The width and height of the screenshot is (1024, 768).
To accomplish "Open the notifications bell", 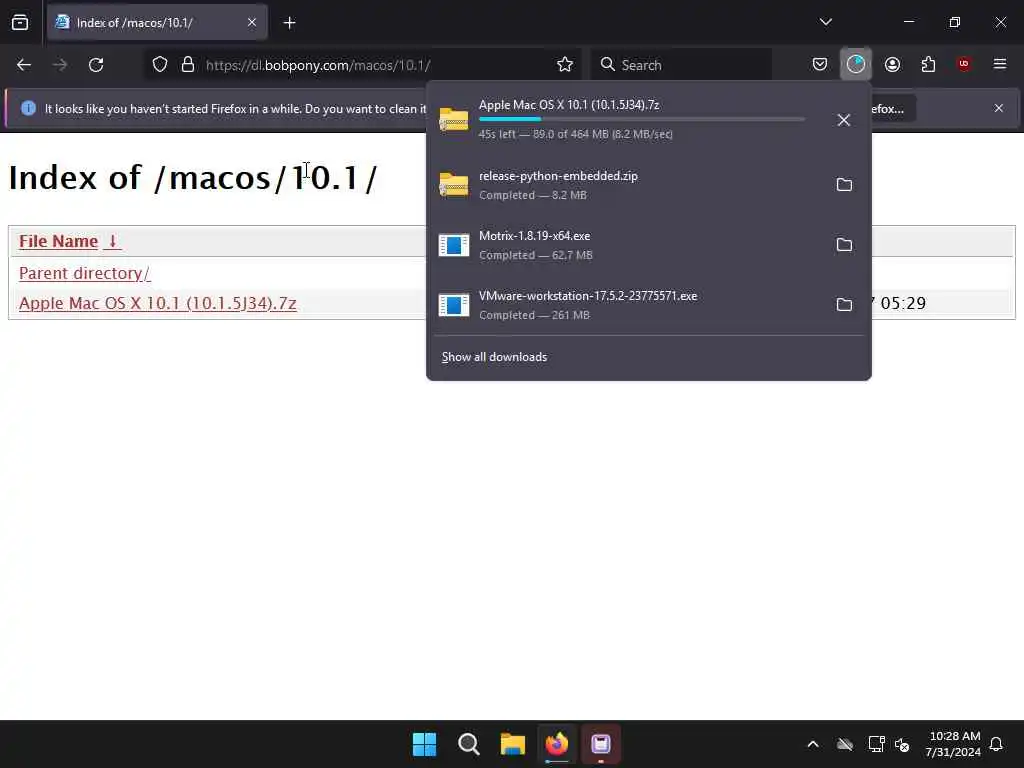I will click(x=996, y=744).
